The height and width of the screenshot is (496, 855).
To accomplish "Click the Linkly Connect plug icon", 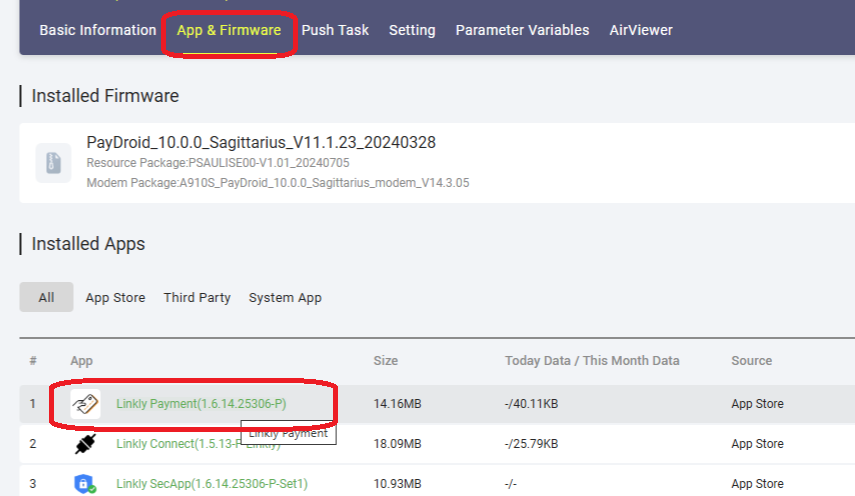I will click(x=86, y=444).
